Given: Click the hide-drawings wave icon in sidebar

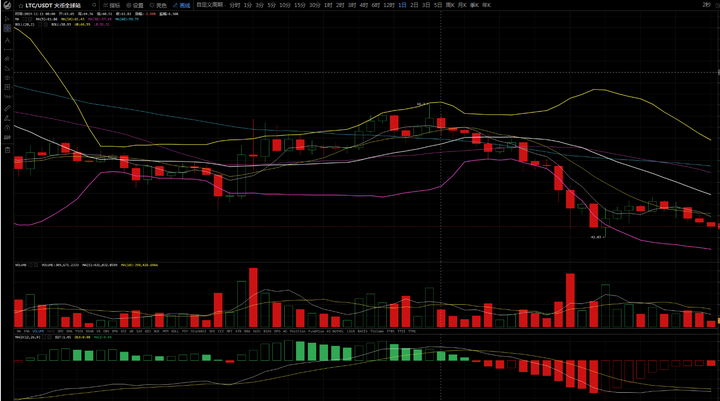Looking at the screenshot, I should 7,137.
